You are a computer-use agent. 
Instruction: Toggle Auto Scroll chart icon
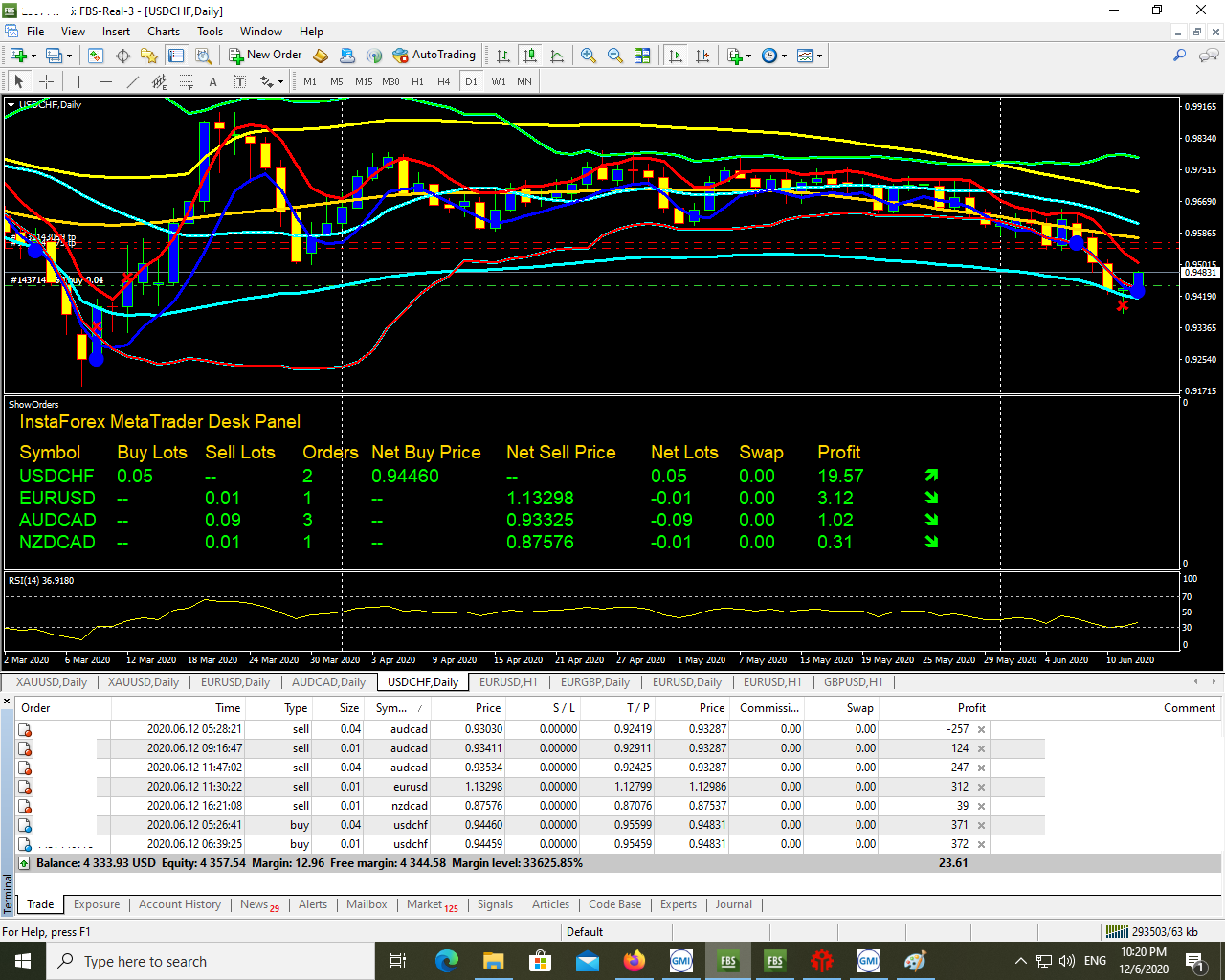coord(676,56)
